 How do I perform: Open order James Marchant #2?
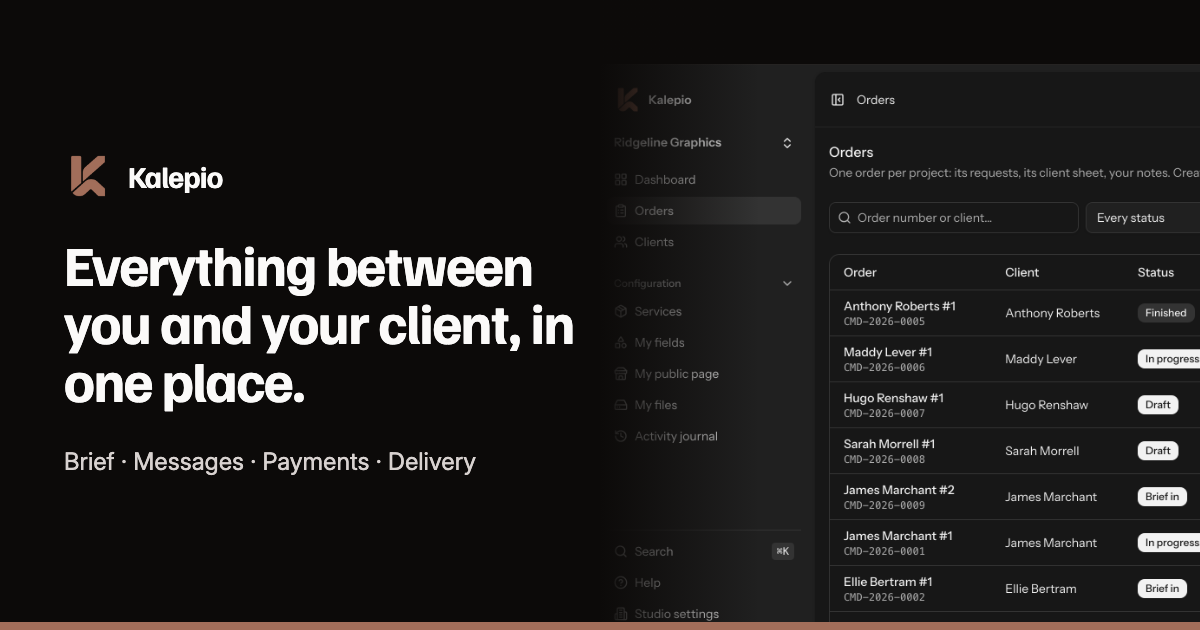tap(899, 490)
